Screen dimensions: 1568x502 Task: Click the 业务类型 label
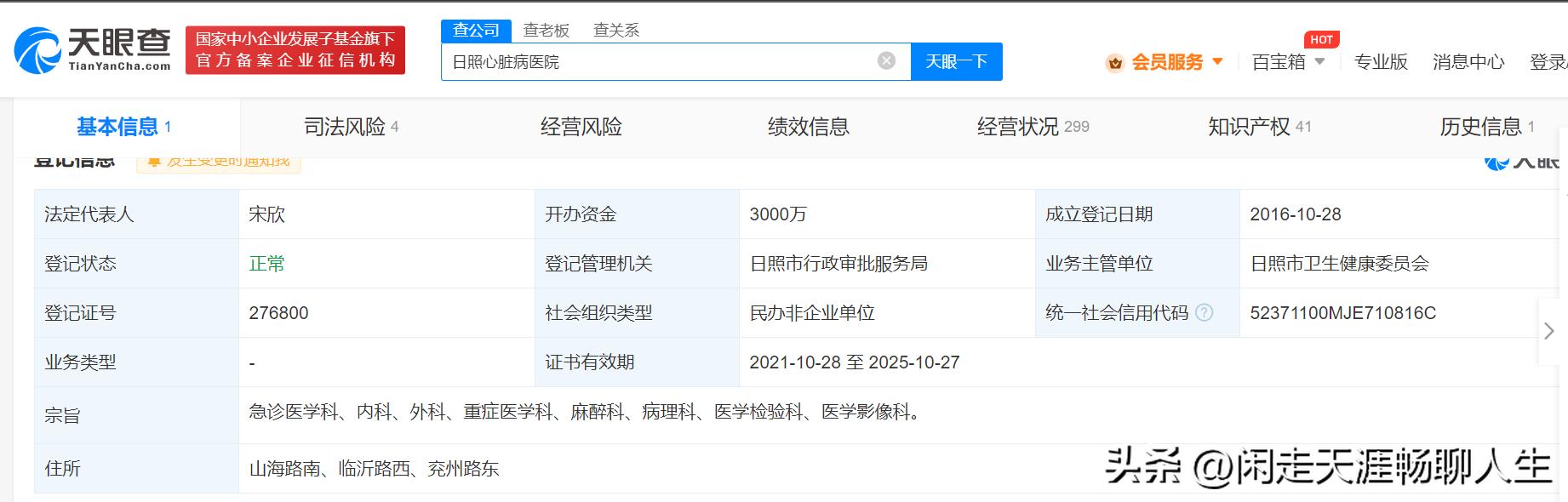(80, 362)
